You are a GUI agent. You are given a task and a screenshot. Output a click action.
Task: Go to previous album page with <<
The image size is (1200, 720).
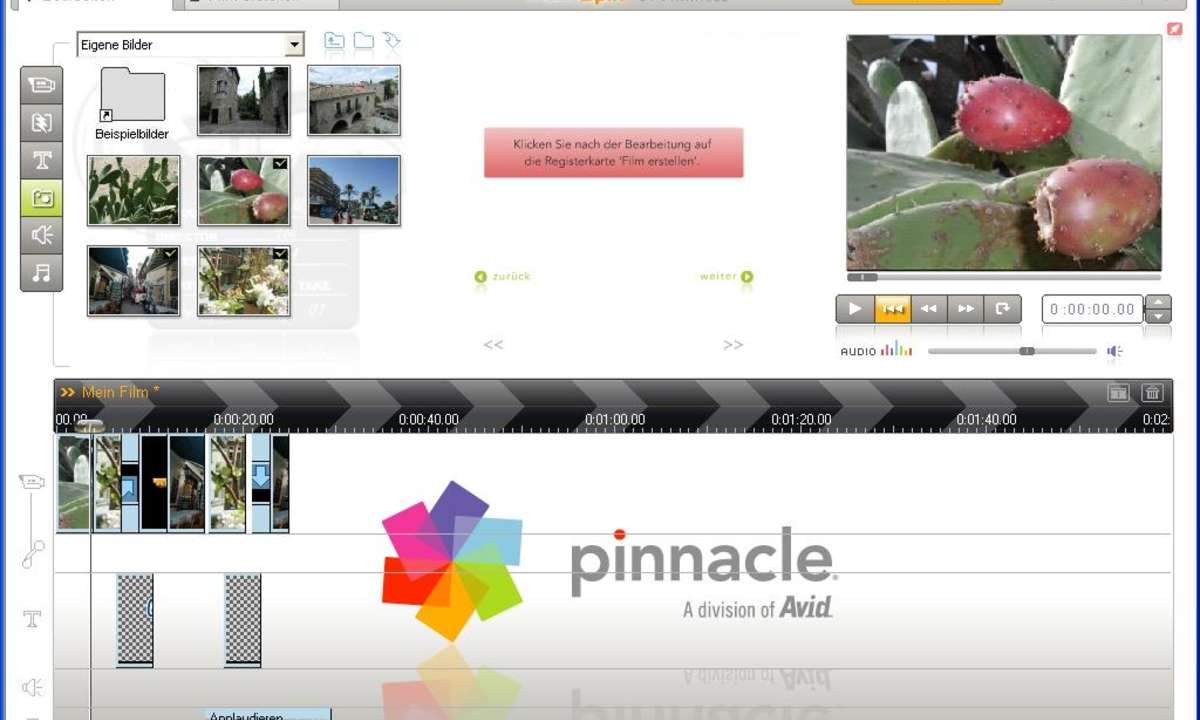[x=493, y=345]
